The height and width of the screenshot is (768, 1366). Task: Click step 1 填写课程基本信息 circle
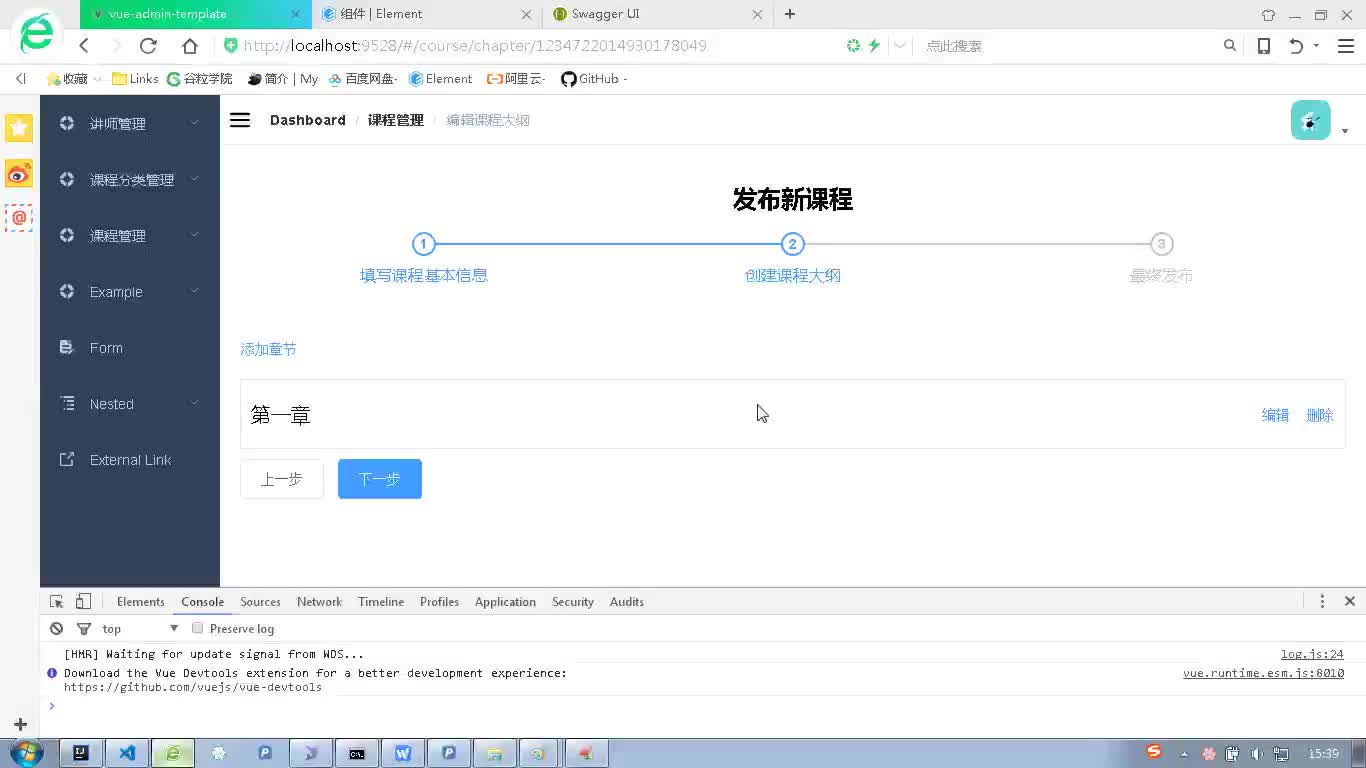click(424, 244)
